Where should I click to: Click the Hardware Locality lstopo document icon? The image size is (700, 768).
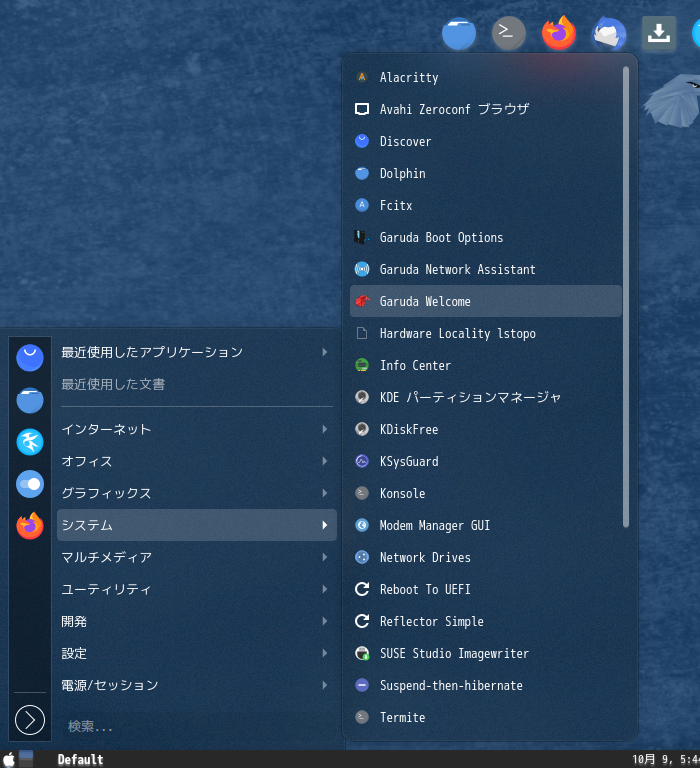click(362, 334)
